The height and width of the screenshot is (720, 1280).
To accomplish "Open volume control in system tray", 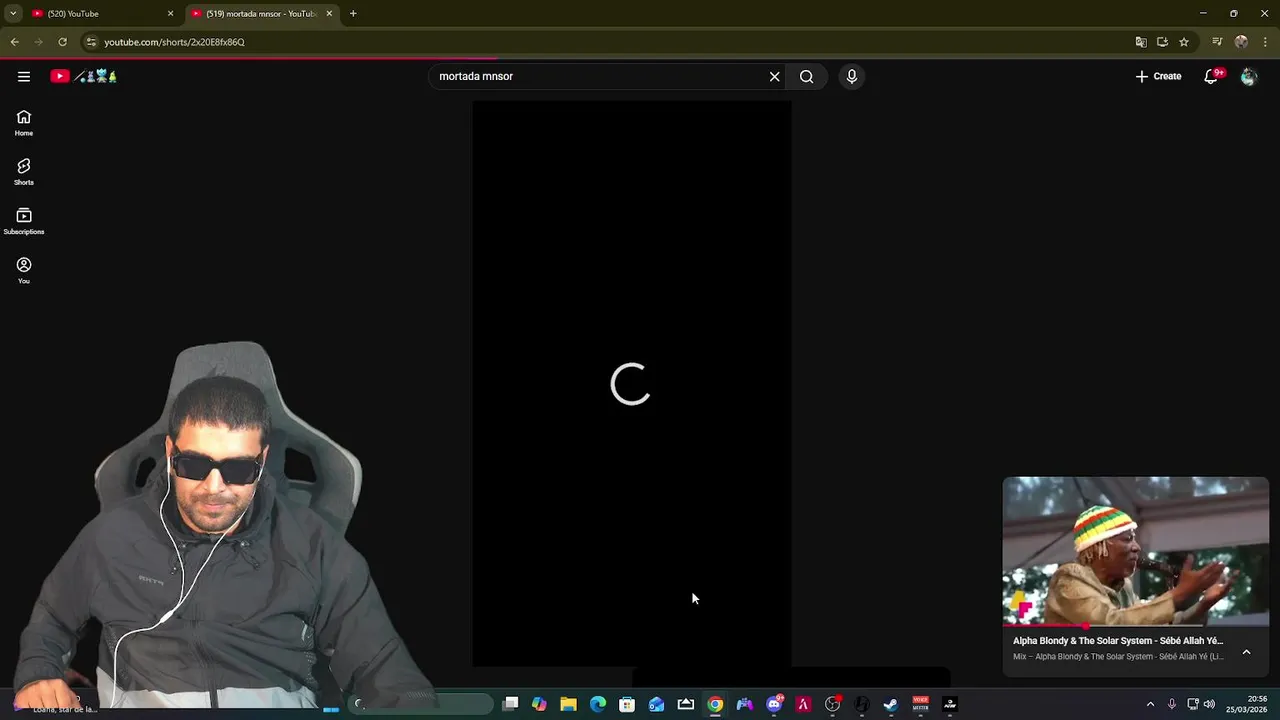I will pos(1209,704).
